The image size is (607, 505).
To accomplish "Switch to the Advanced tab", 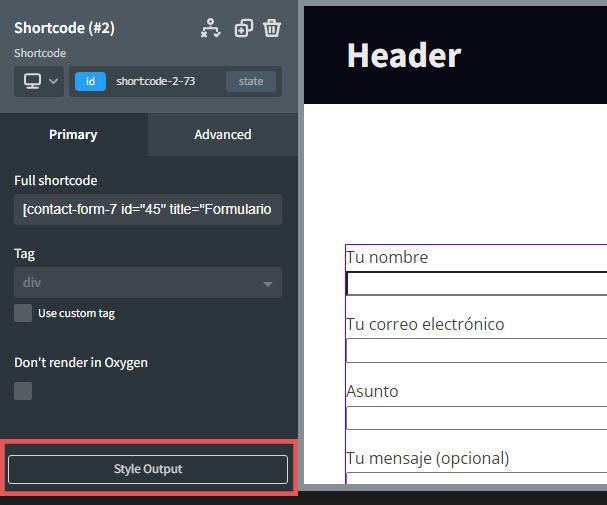I will pyautogui.click(x=223, y=134).
